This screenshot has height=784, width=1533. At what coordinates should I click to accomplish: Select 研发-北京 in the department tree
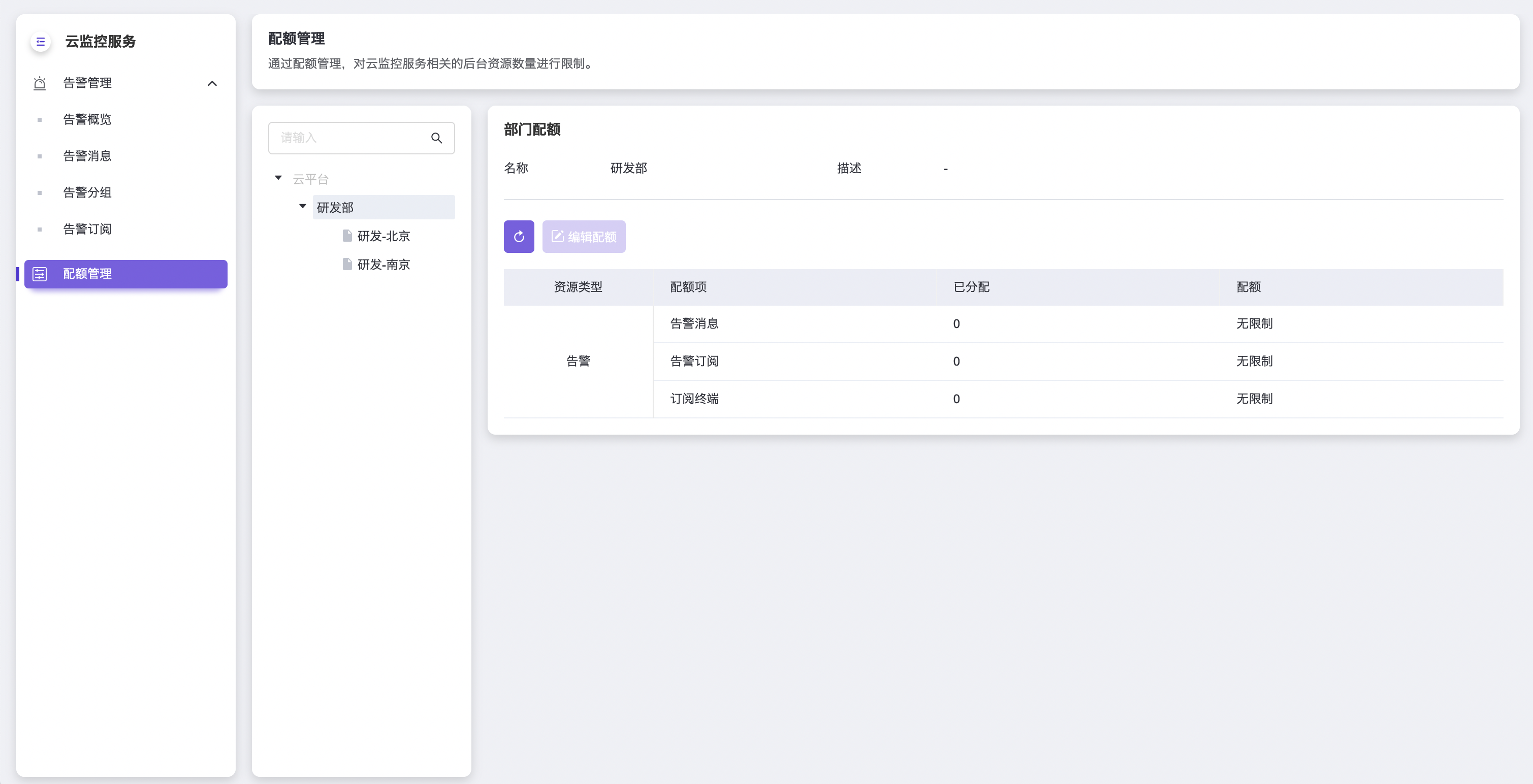tap(383, 236)
